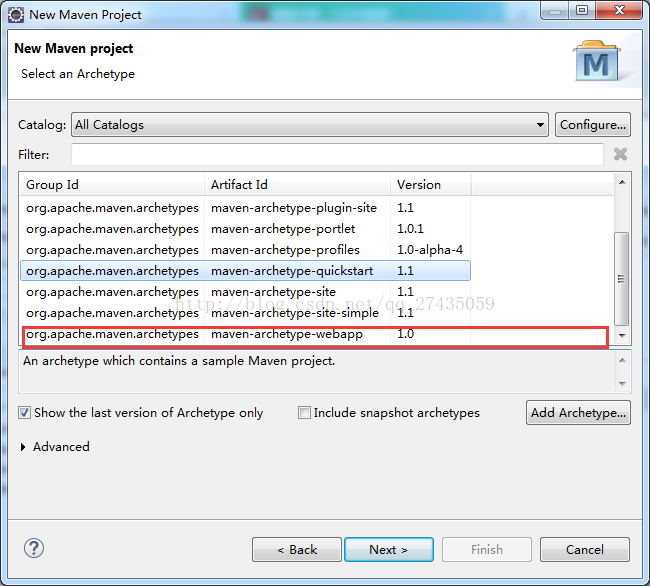Click the archetype list scroll down arrow
Screen dimensions: 650x586
622,336
